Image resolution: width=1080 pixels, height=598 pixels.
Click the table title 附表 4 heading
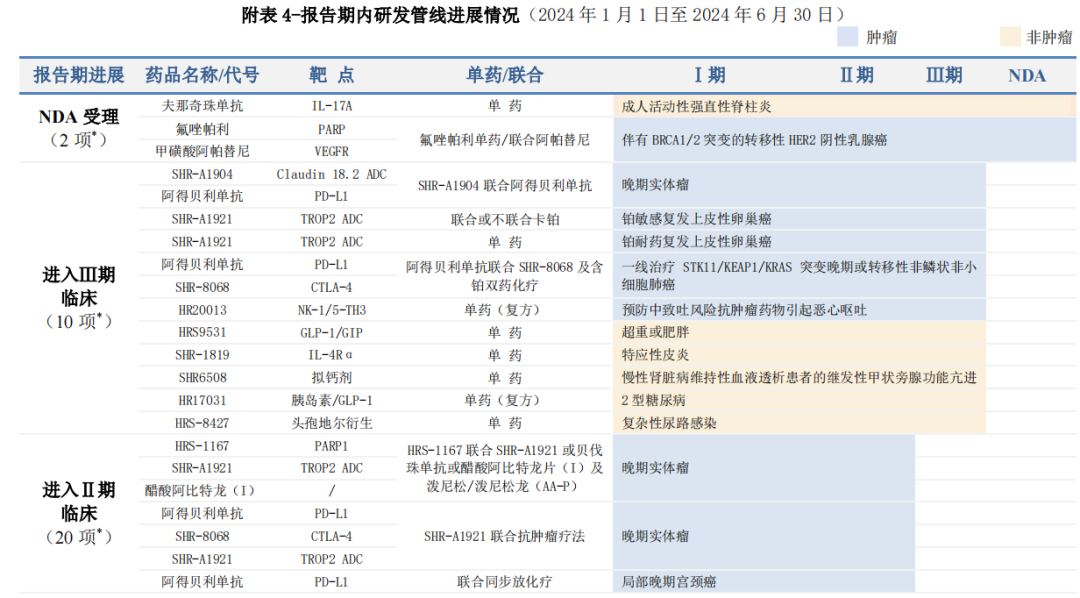coord(380,14)
